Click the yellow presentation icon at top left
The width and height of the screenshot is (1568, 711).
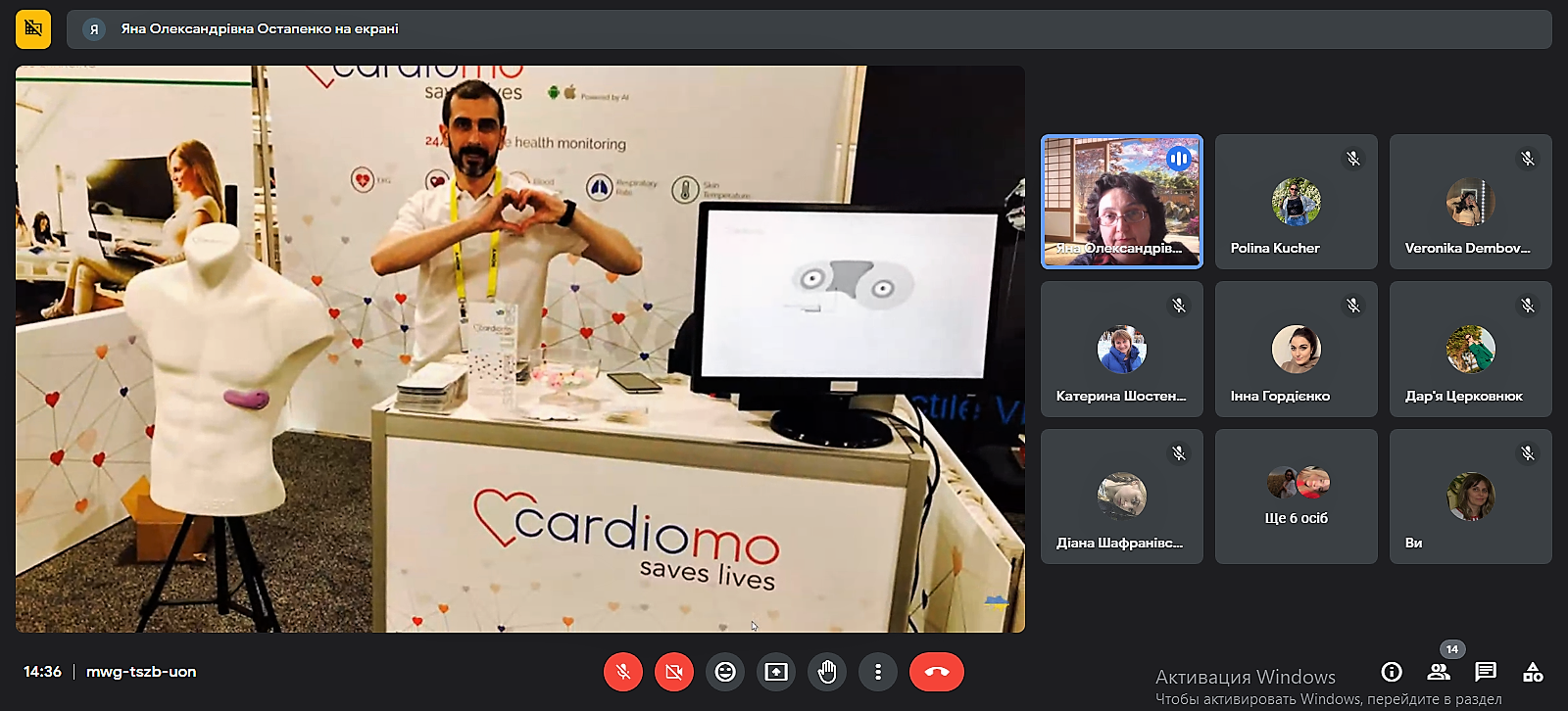[x=33, y=29]
